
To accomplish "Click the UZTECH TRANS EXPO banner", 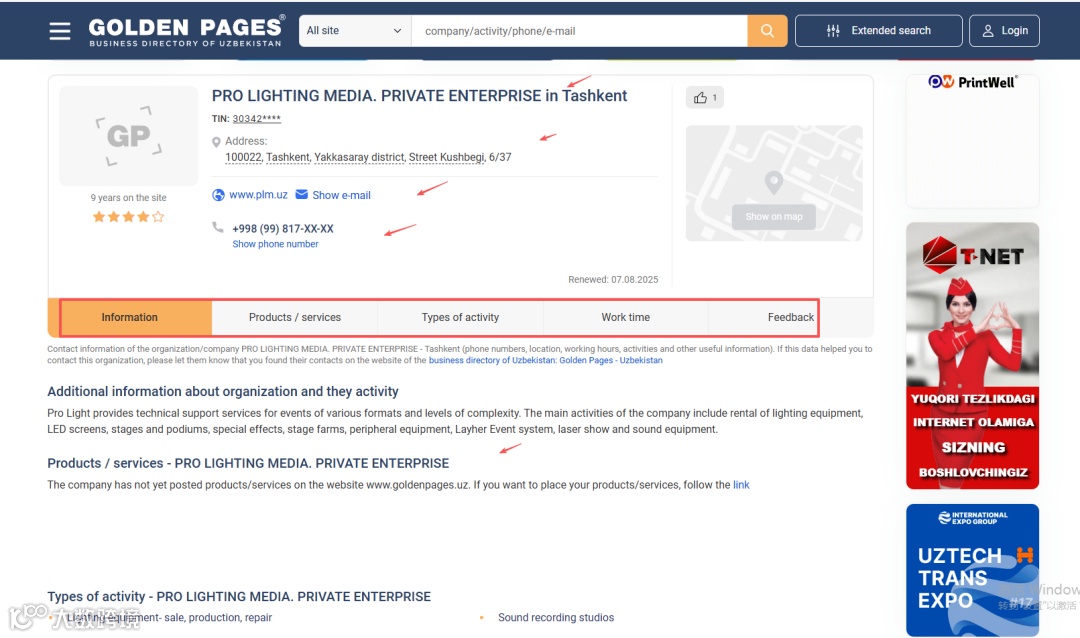I will pyautogui.click(x=972, y=570).
